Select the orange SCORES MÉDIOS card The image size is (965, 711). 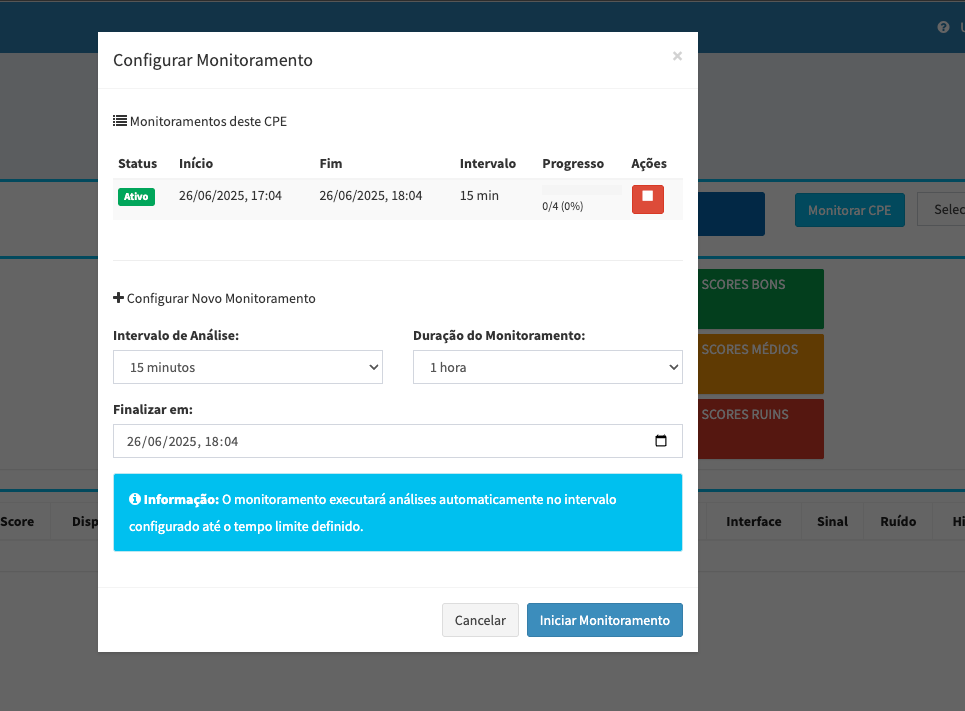click(x=760, y=363)
